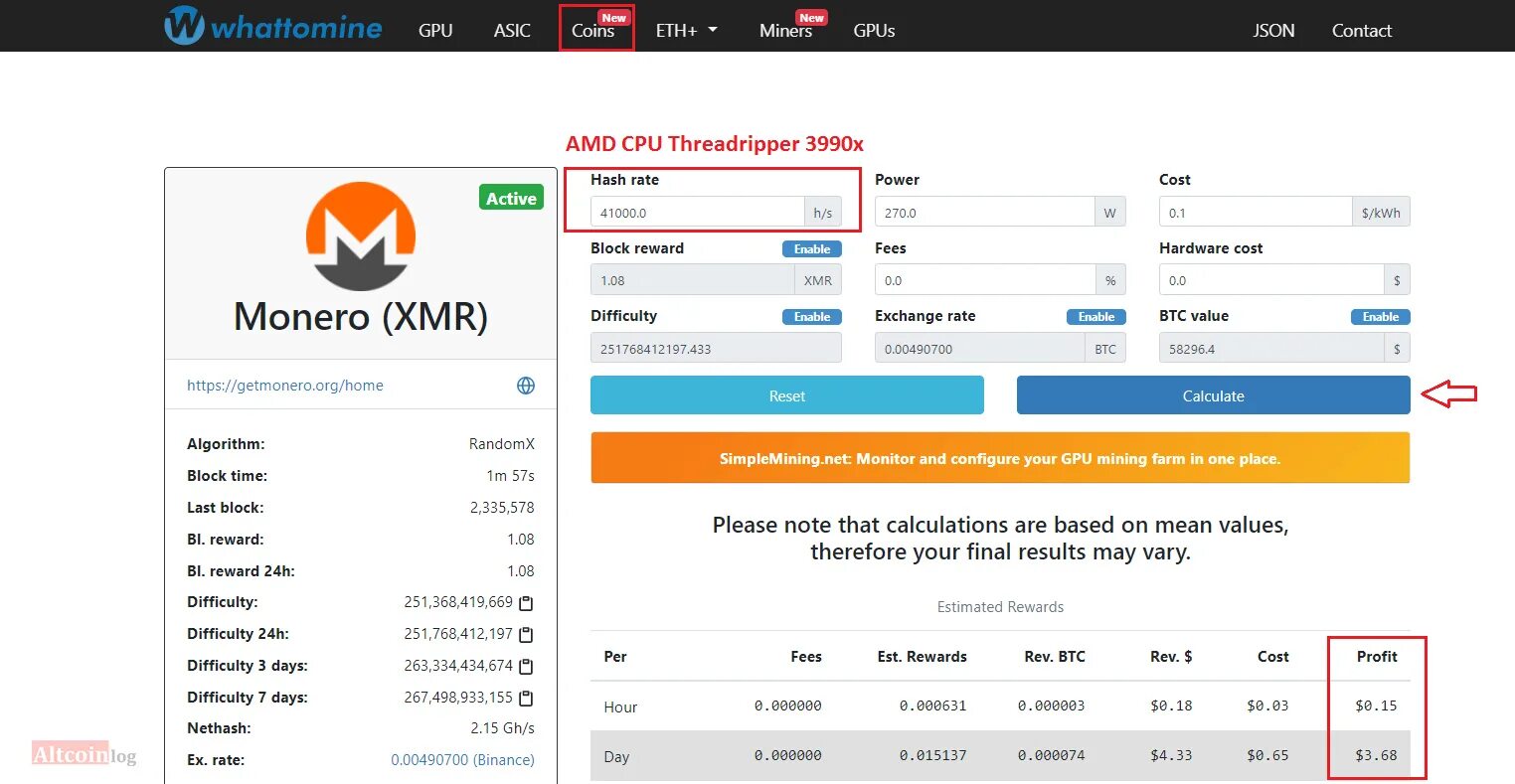This screenshot has height=784, width=1515.
Task: Open the ASIC menu item
Action: 512,31
